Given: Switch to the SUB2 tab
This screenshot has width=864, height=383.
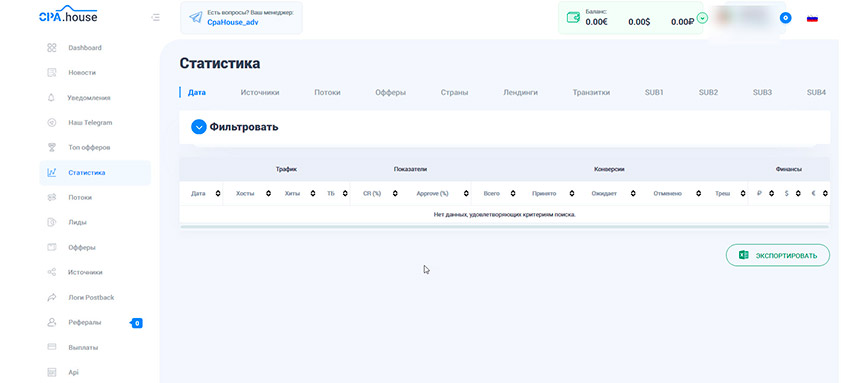Looking at the screenshot, I should tap(709, 93).
